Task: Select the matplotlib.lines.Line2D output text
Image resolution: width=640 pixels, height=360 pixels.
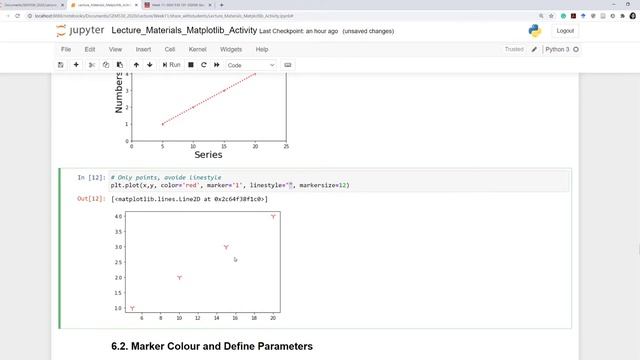Action: point(189,199)
